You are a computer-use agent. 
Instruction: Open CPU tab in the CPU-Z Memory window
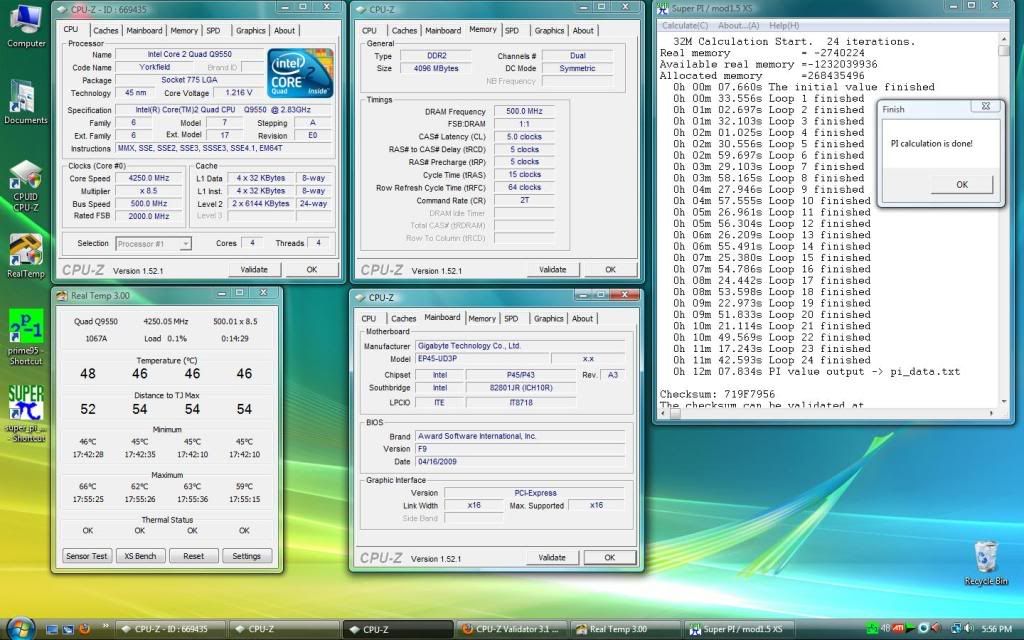(369, 31)
